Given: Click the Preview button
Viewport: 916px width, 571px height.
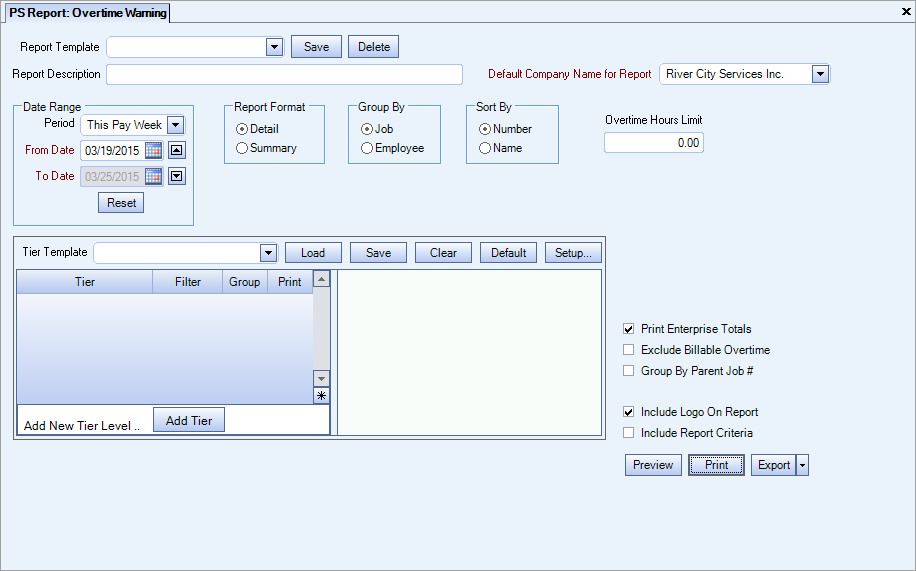Looking at the screenshot, I should 653,465.
